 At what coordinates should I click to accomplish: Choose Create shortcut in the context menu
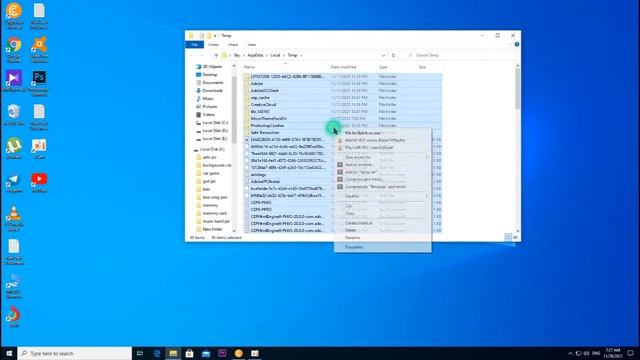point(382,223)
